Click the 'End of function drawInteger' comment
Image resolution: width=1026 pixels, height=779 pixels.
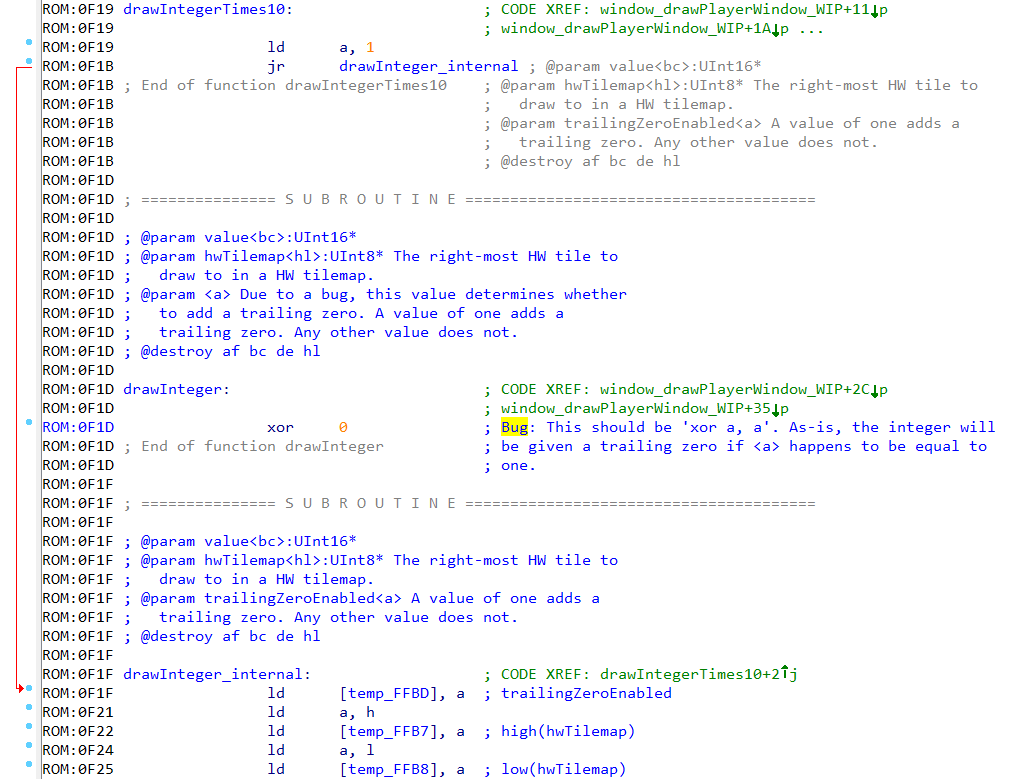click(254, 446)
